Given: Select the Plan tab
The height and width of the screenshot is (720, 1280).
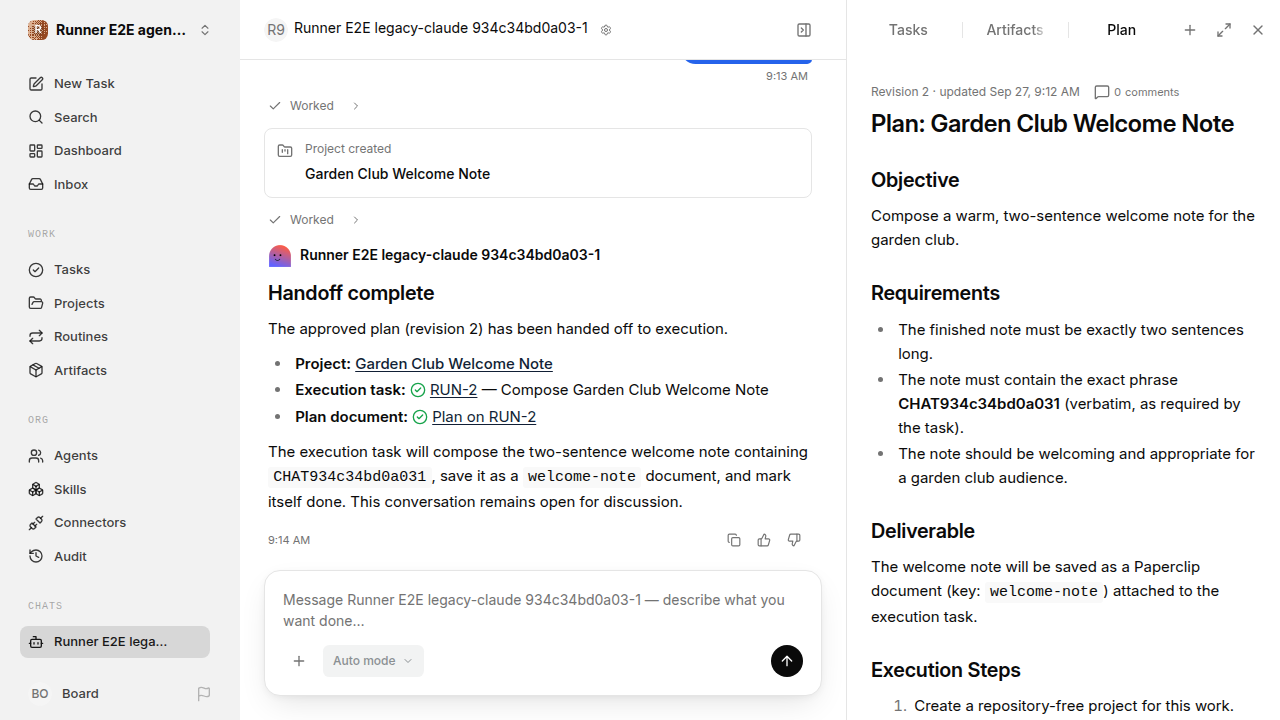Looking at the screenshot, I should tap(1121, 30).
